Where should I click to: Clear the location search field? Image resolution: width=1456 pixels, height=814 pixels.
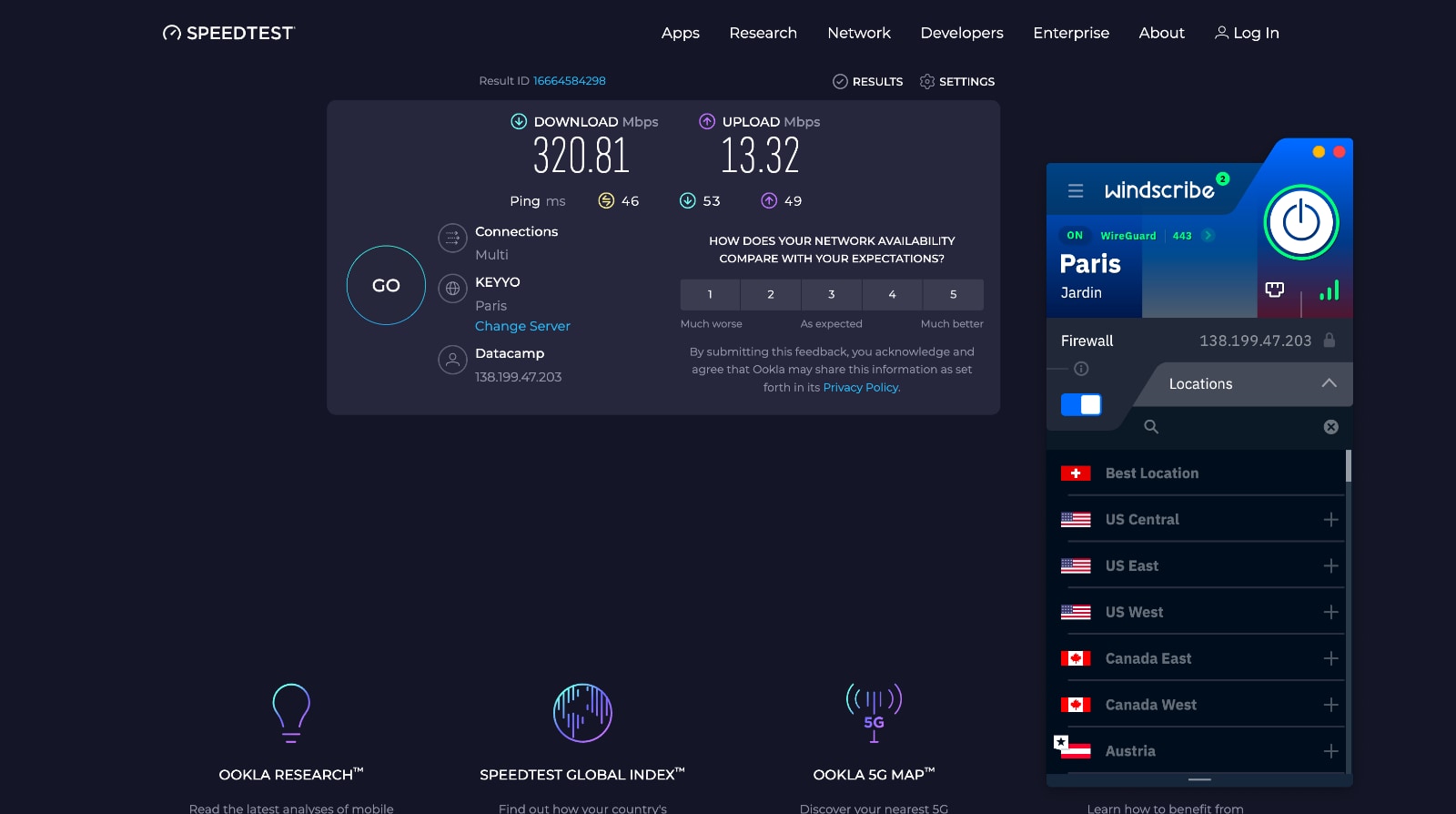(1330, 427)
